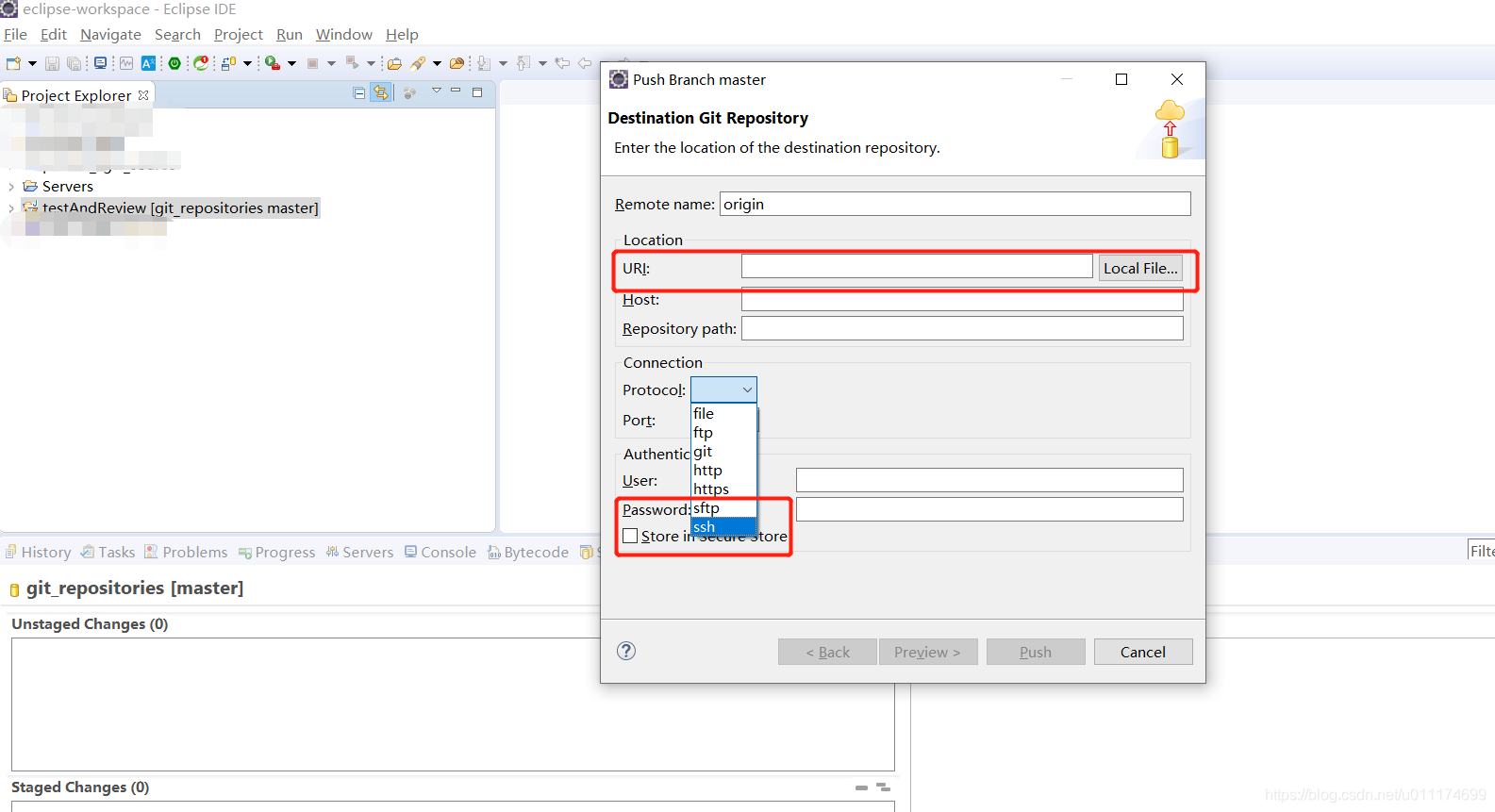The image size is (1495, 812).
Task: Click the Project Explorer filter icon
Action: pos(409,93)
